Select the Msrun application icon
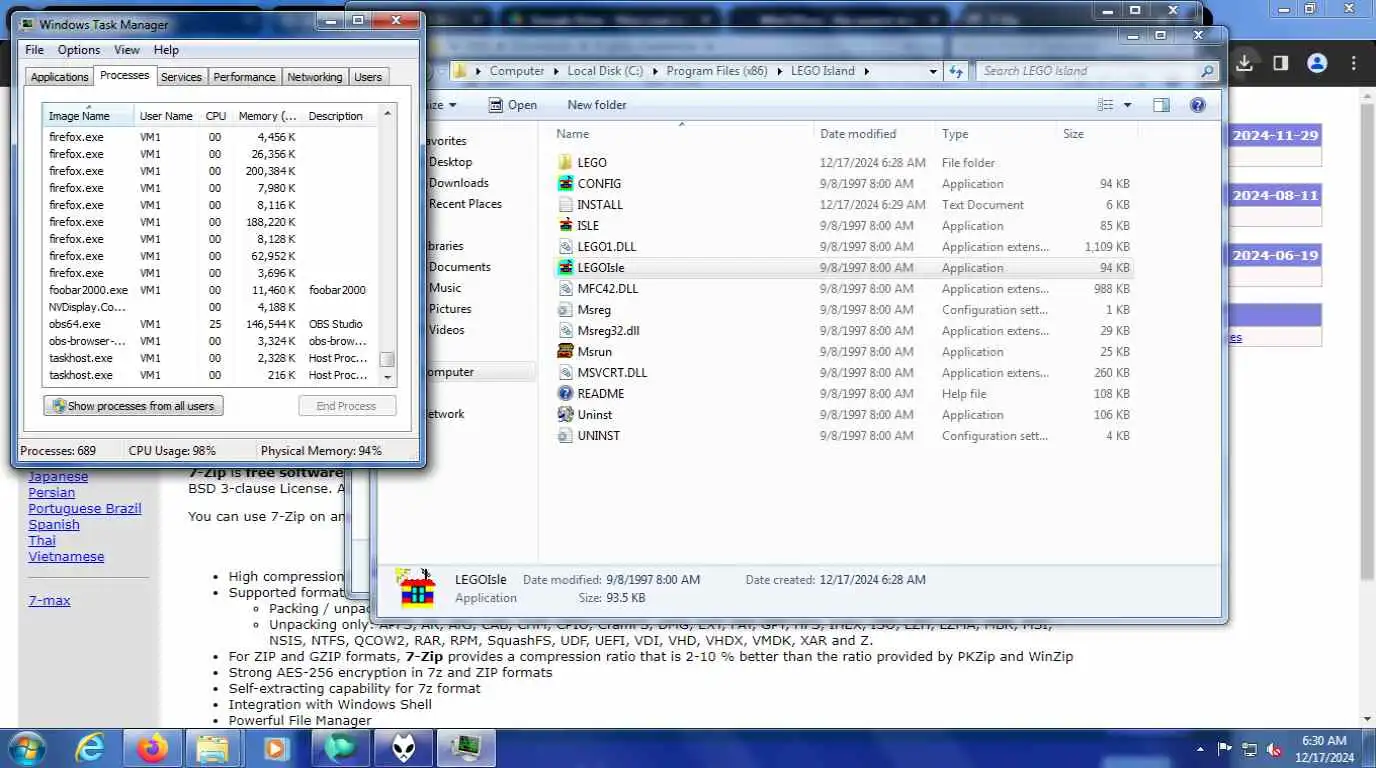This screenshot has height=768, width=1376. coord(565,351)
